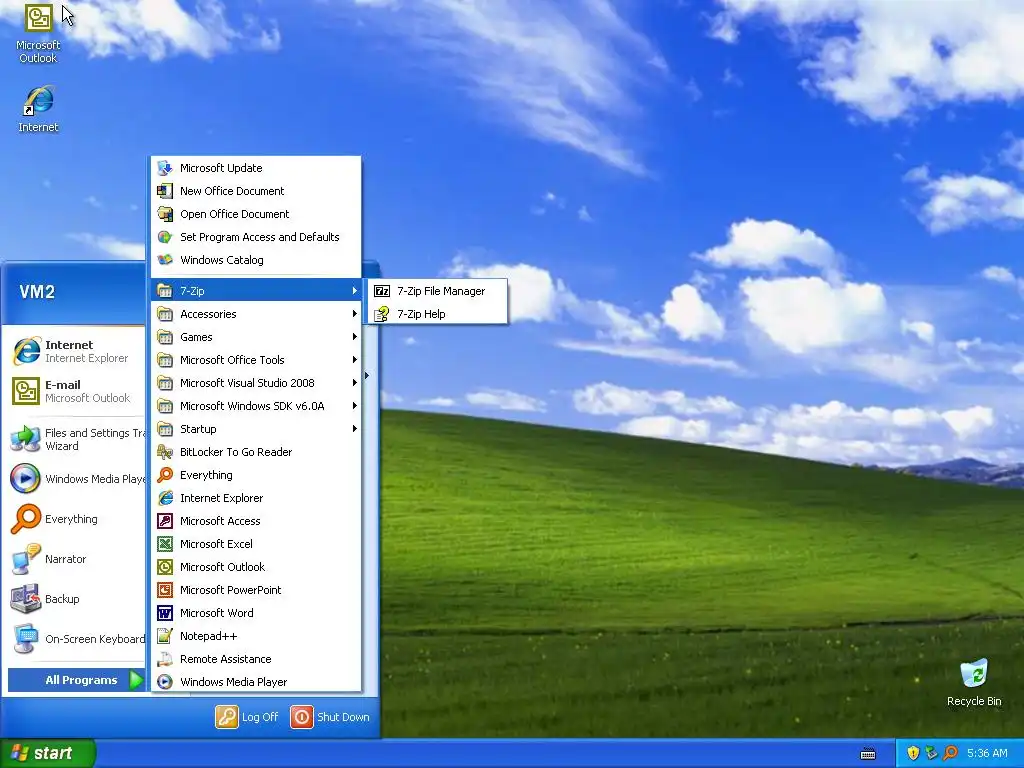Click the Open Office Document icon
1024x768 pixels.
(x=165, y=214)
